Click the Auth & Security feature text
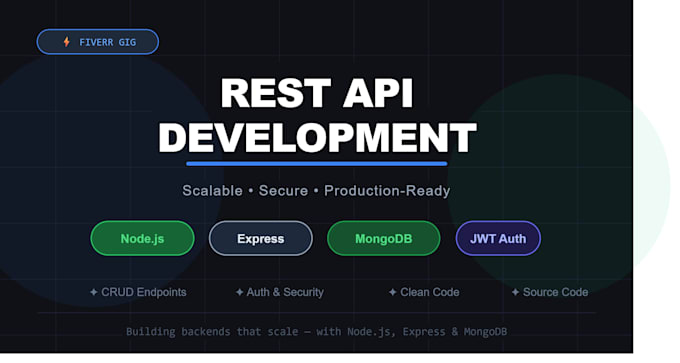Image resolution: width=680 pixels, height=363 pixels. pos(285,292)
